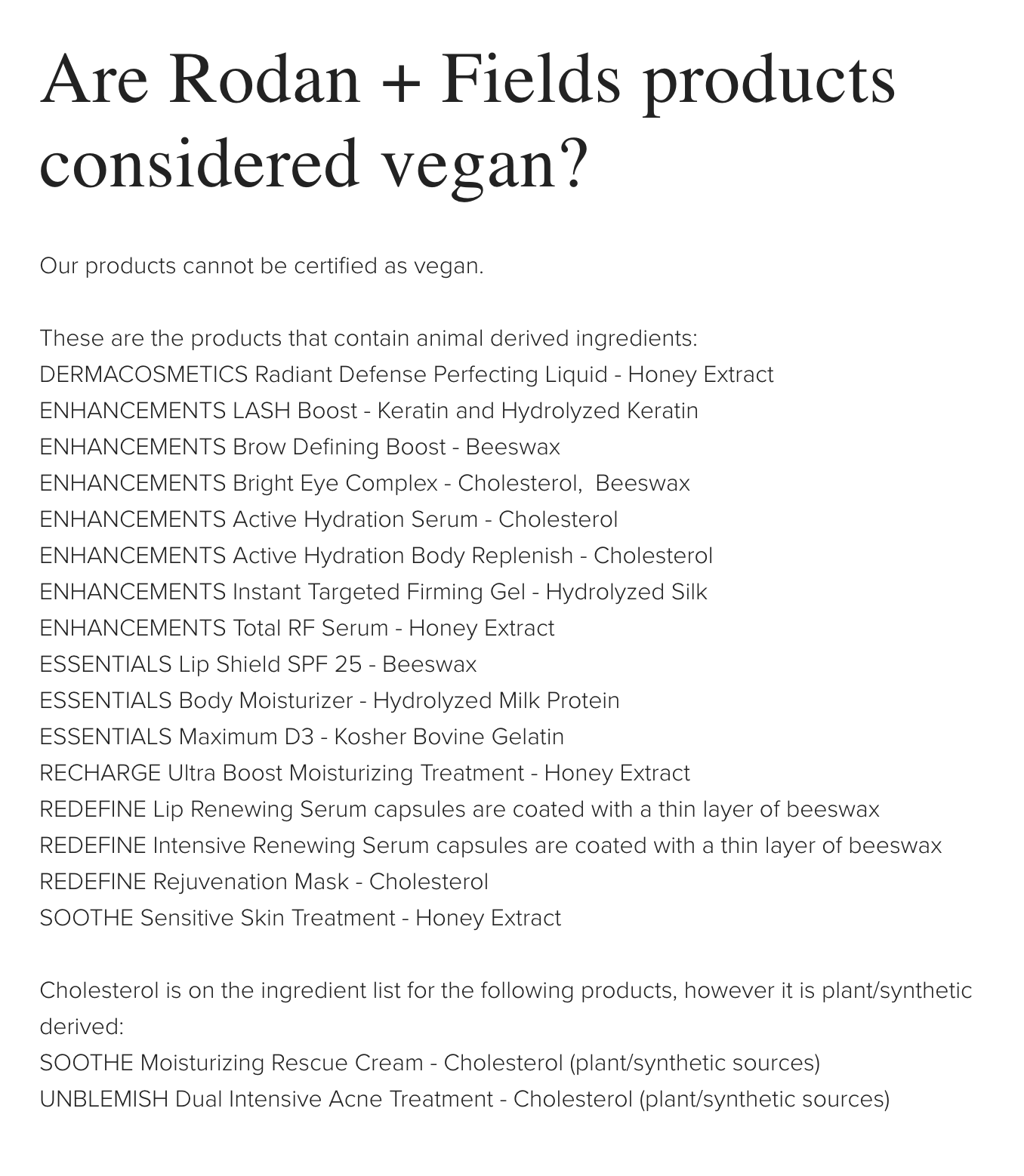Click the Bright Eye Complex entry

coord(365,484)
